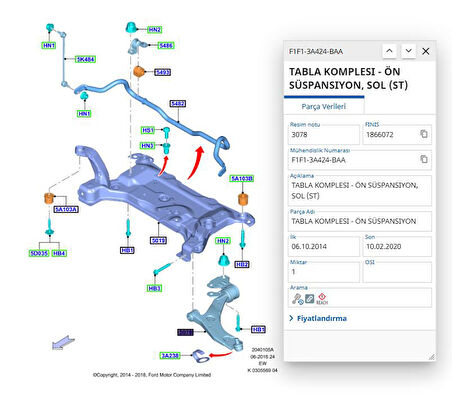This screenshot has height=394, width=452.
Task: Close the F1F1-3A424-BAA part panel
Action: coord(426,51)
